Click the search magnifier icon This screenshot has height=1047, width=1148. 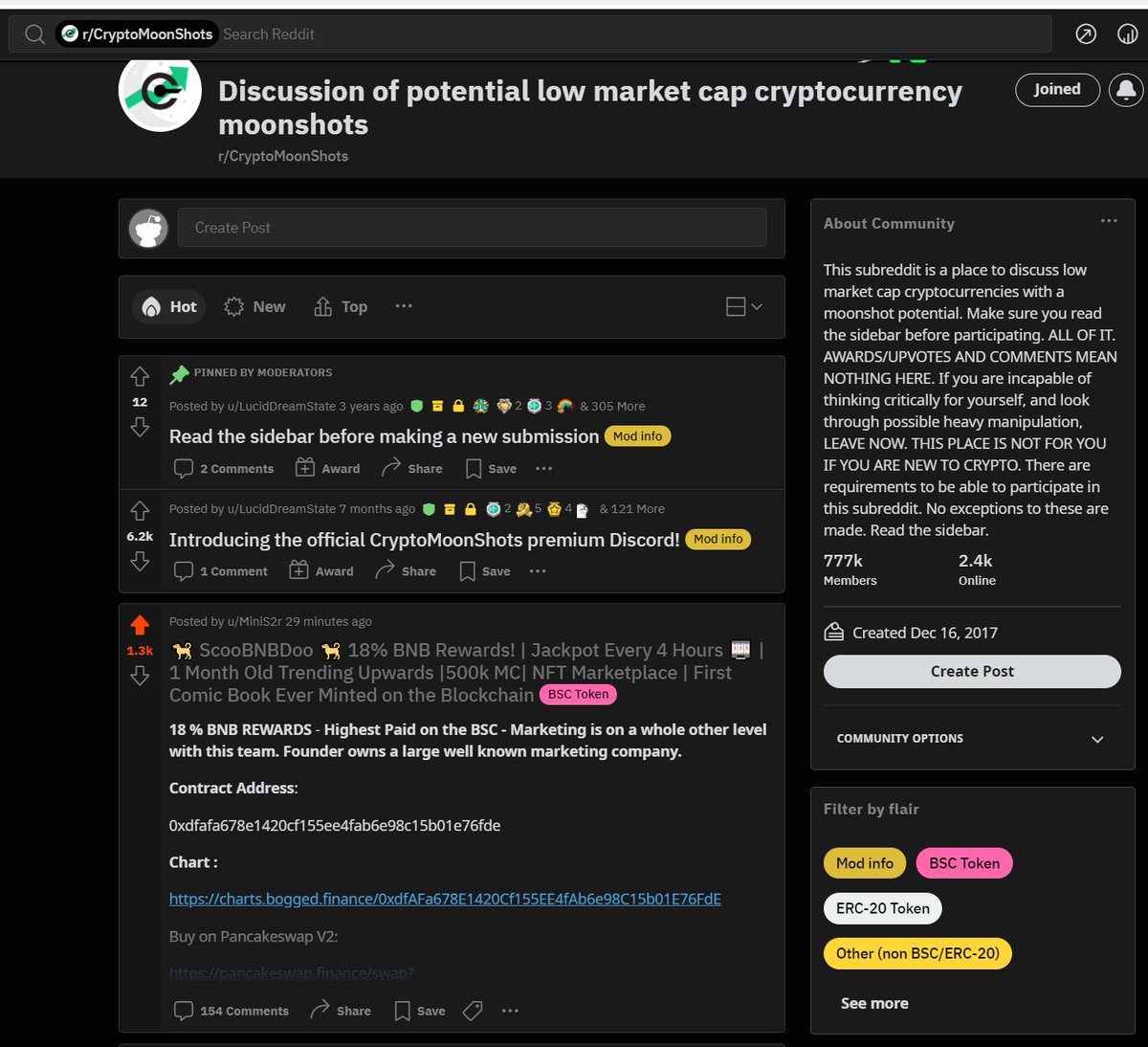click(x=33, y=33)
